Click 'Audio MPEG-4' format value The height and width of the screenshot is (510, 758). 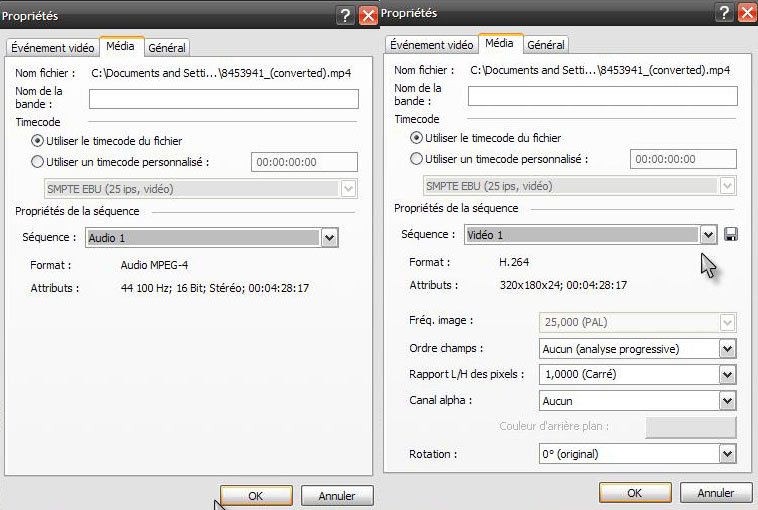tap(154, 265)
